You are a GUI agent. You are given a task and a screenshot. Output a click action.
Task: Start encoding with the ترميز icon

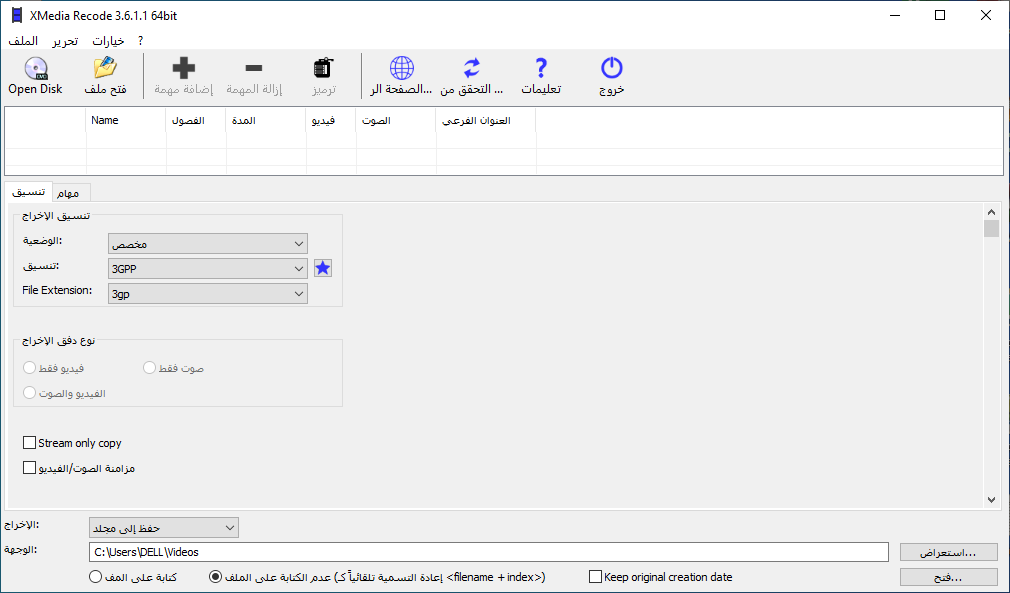[323, 68]
